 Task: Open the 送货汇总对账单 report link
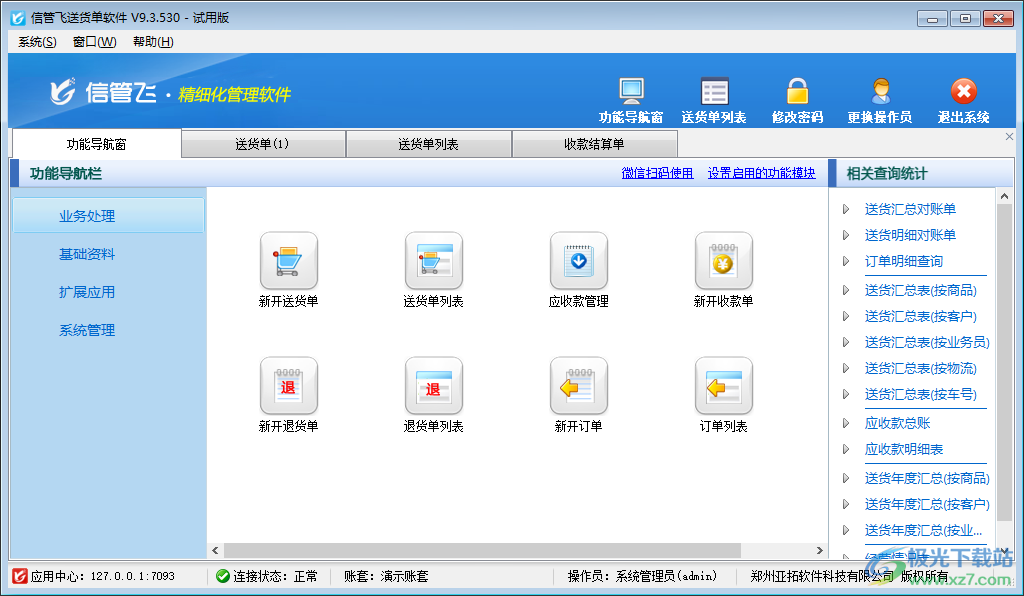point(910,209)
